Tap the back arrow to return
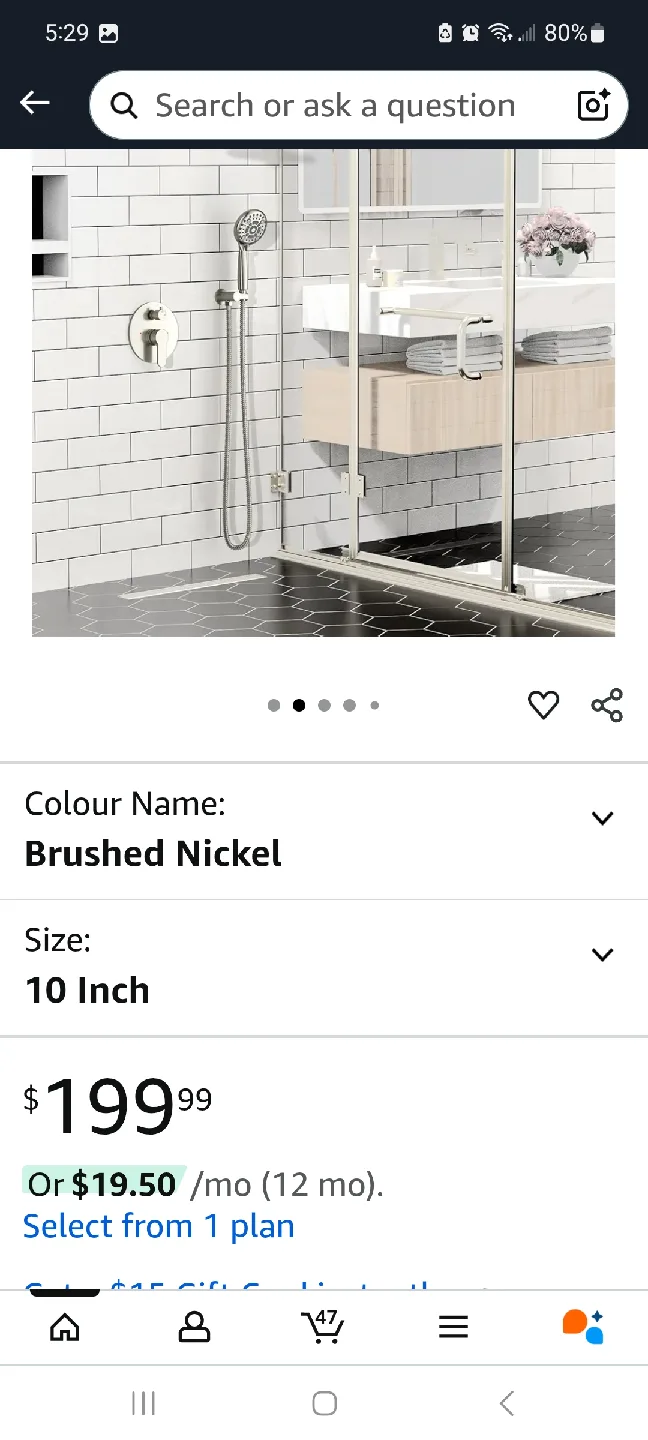The height and width of the screenshot is (1440, 648). [34, 102]
